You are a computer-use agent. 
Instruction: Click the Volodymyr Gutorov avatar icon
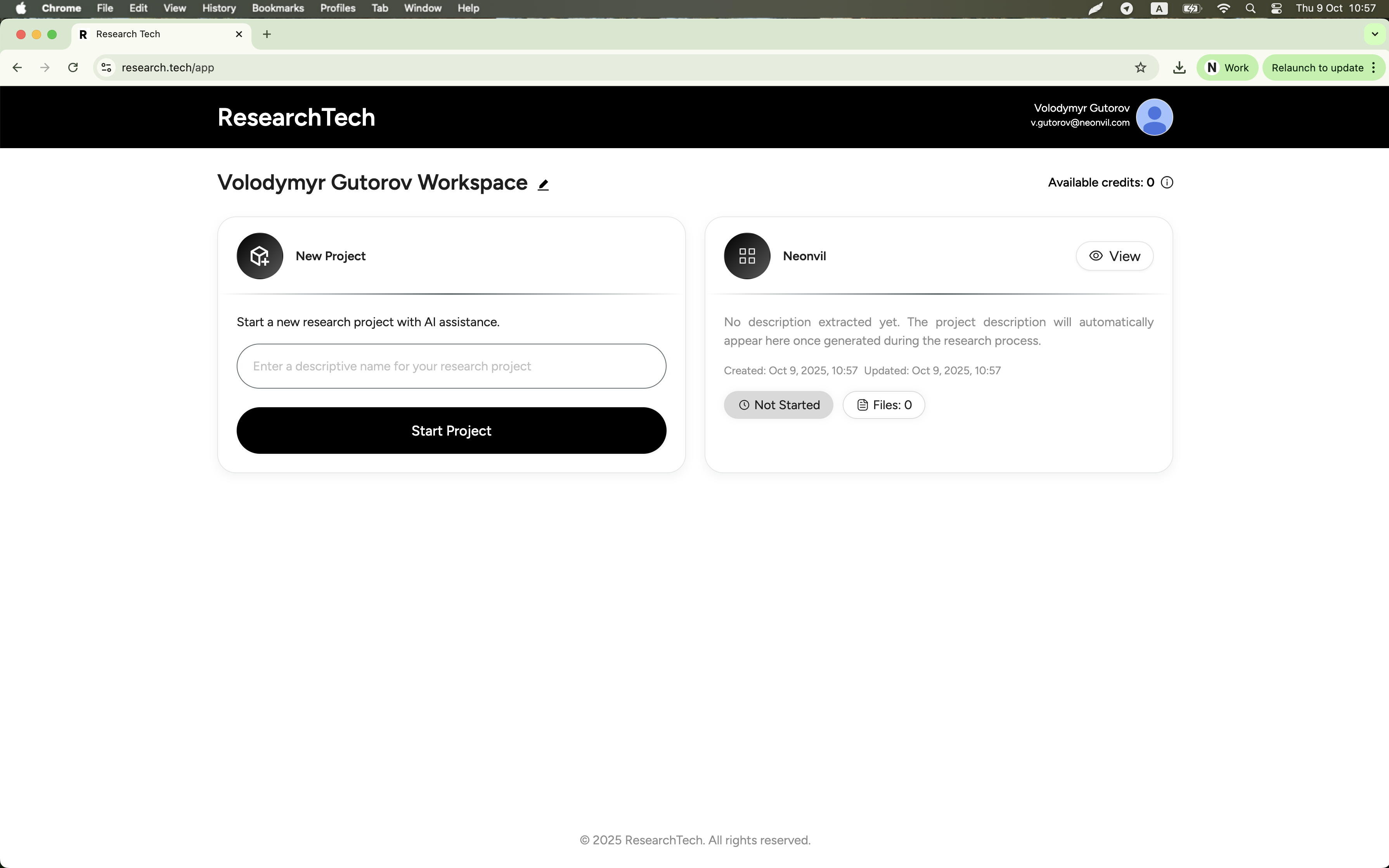tap(1155, 116)
